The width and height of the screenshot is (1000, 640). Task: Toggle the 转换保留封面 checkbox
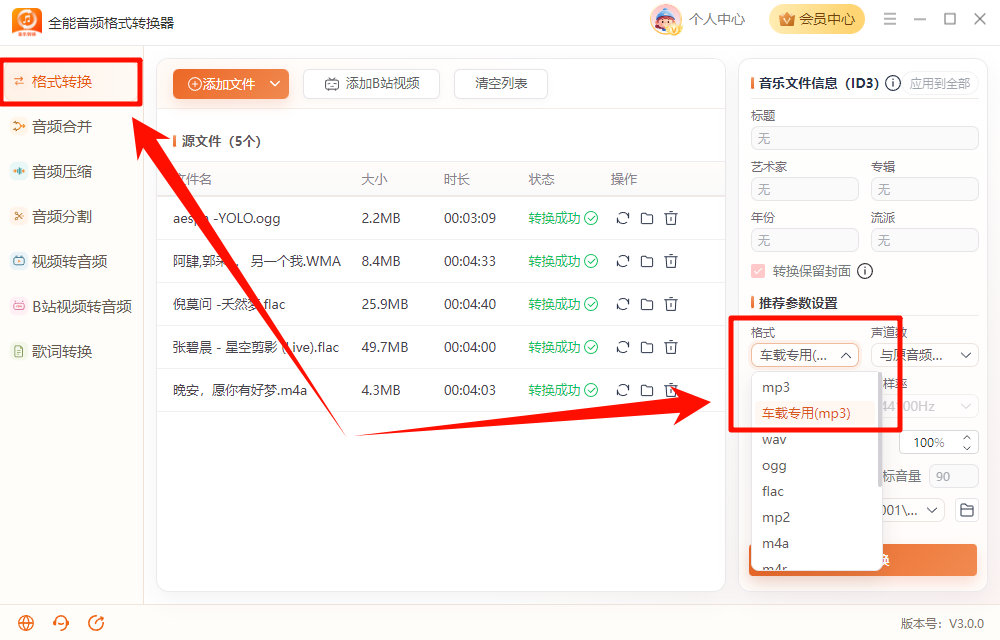click(758, 271)
